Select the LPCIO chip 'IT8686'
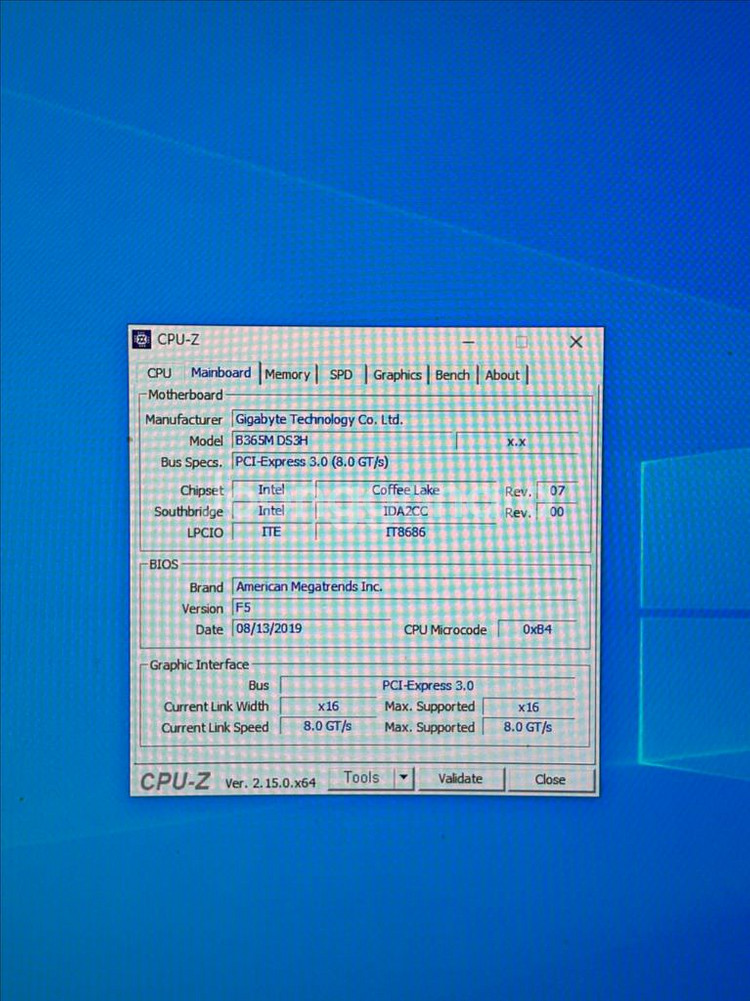 tap(405, 532)
